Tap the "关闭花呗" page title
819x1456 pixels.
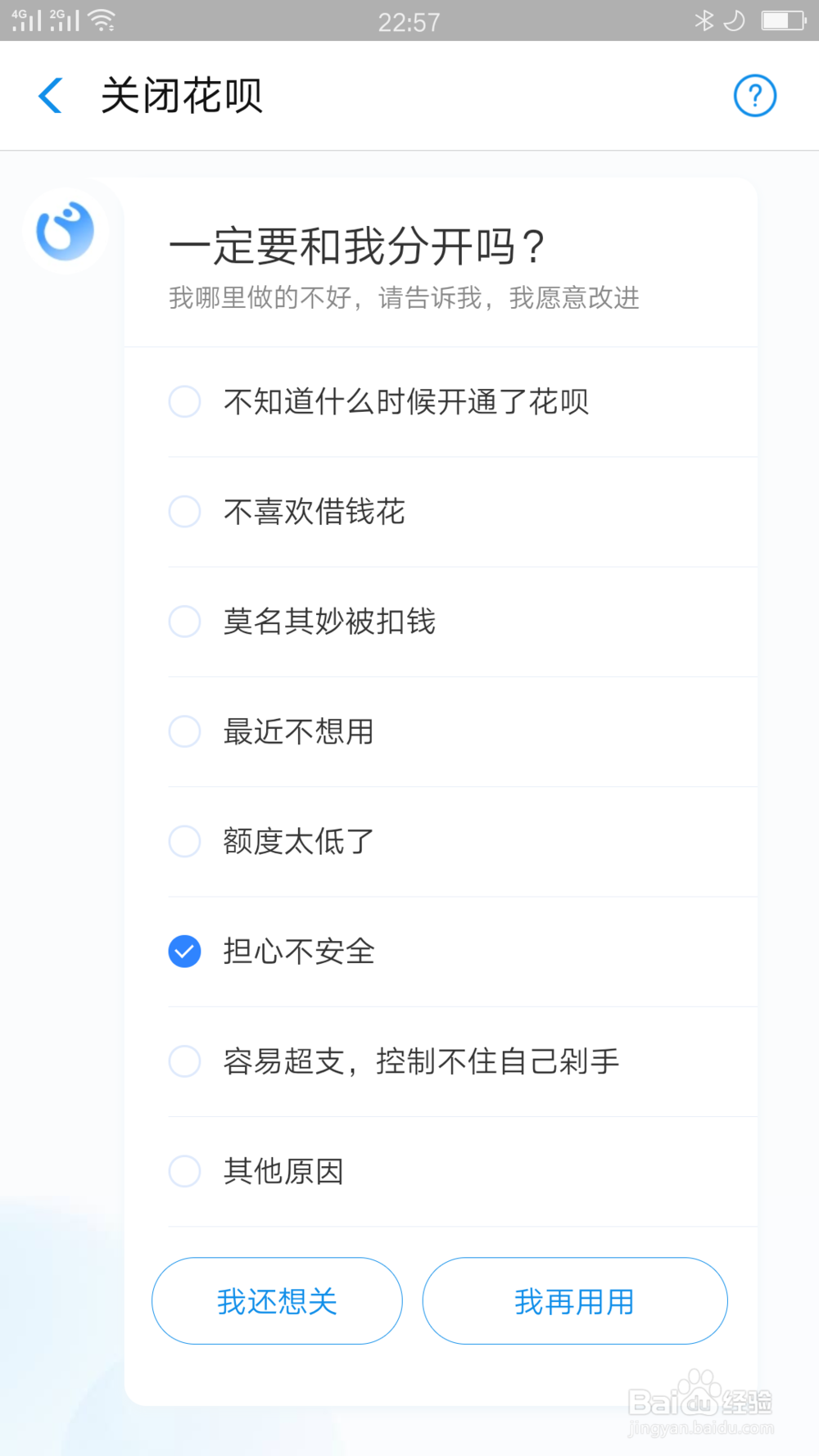pos(182,96)
